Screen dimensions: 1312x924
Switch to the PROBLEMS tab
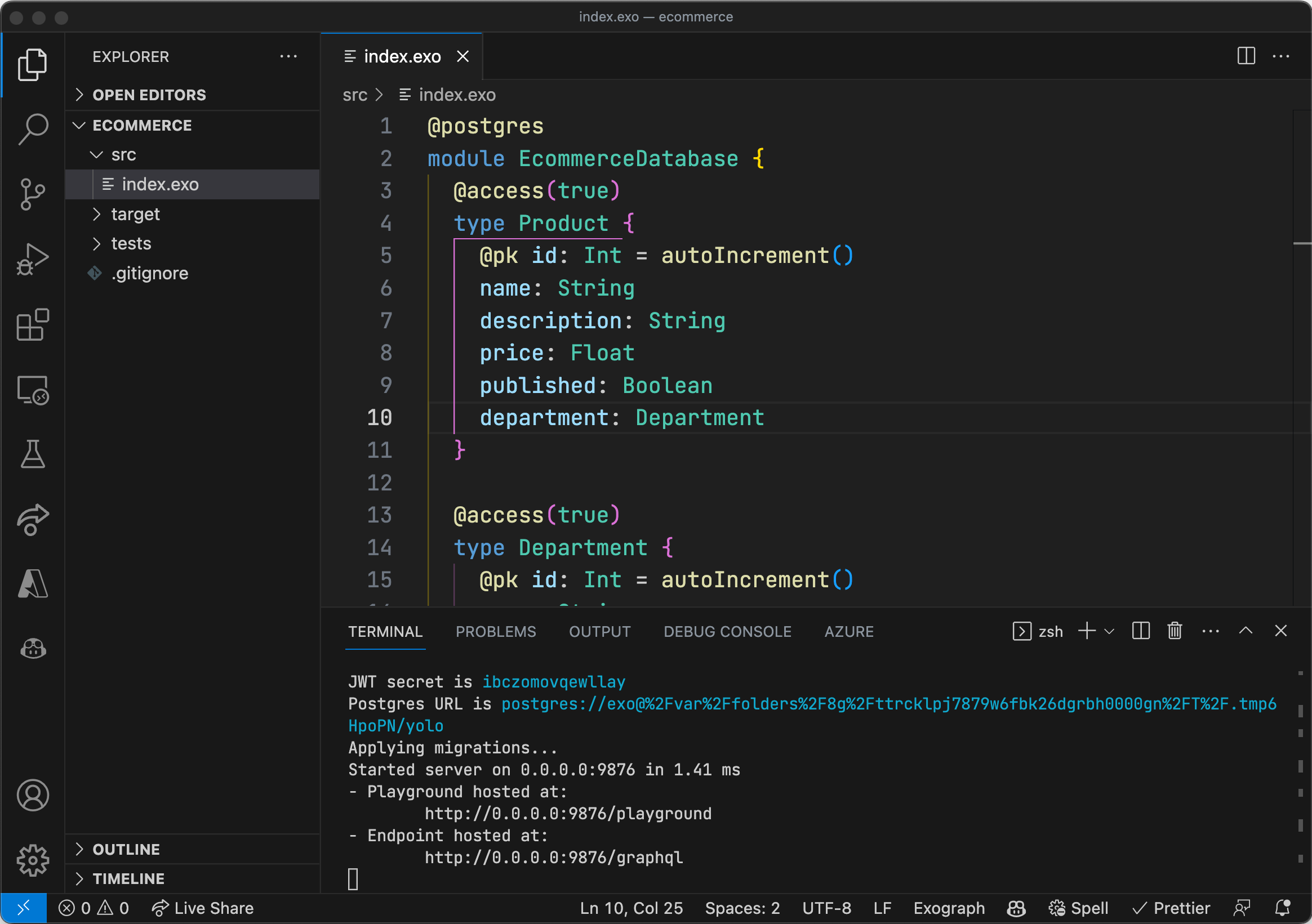[x=495, y=632]
